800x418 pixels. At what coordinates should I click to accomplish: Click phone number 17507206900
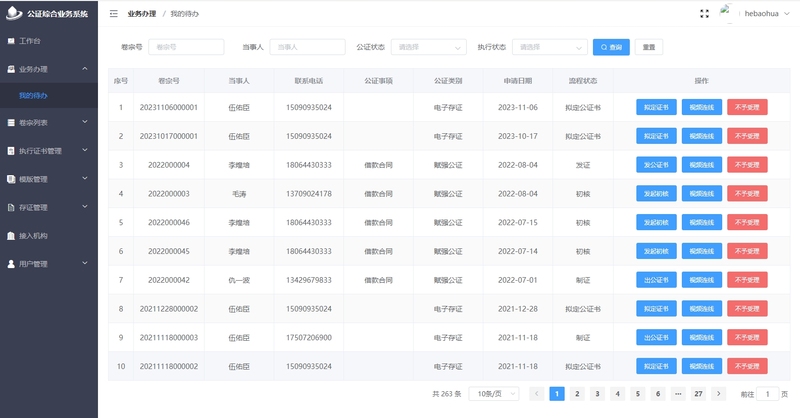[x=309, y=337]
